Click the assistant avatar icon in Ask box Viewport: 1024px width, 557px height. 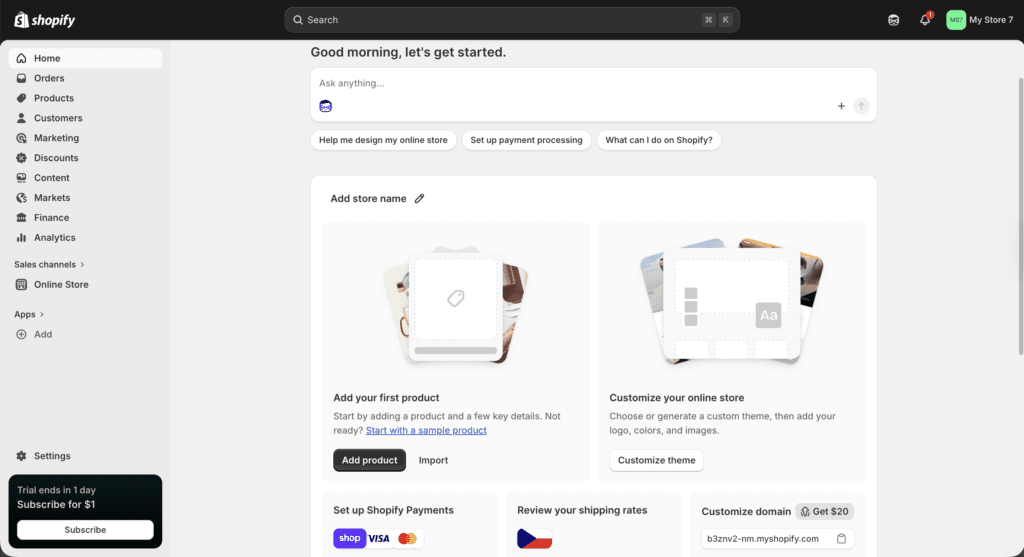(x=325, y=106)
